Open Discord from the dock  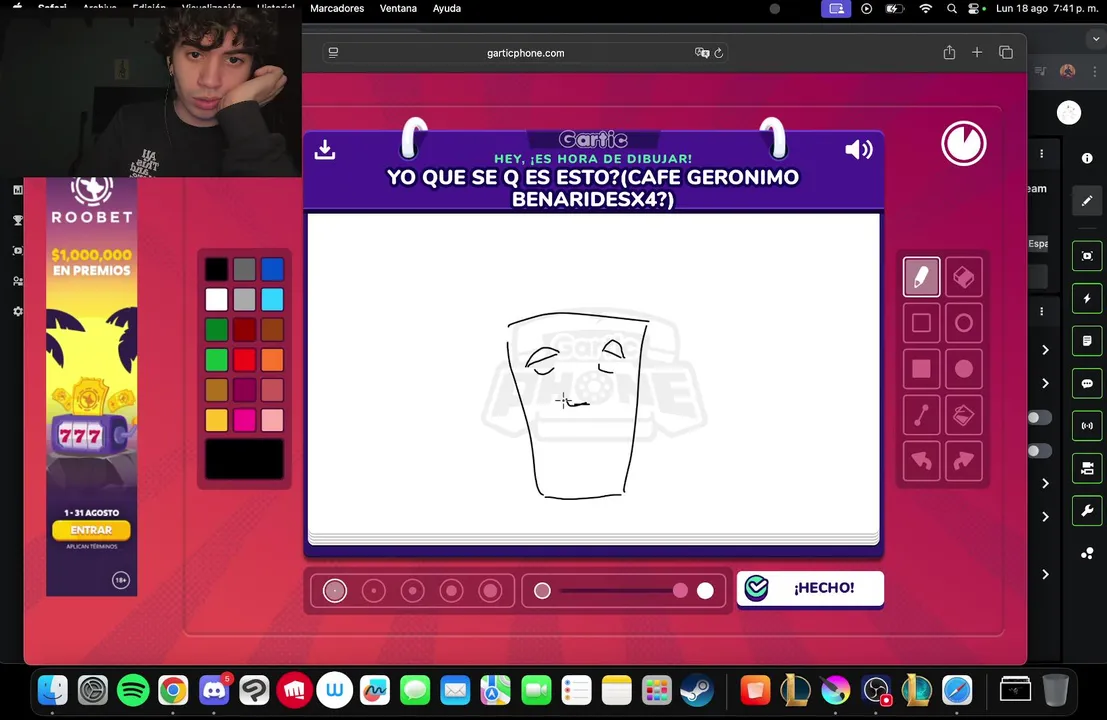[214, 690]
